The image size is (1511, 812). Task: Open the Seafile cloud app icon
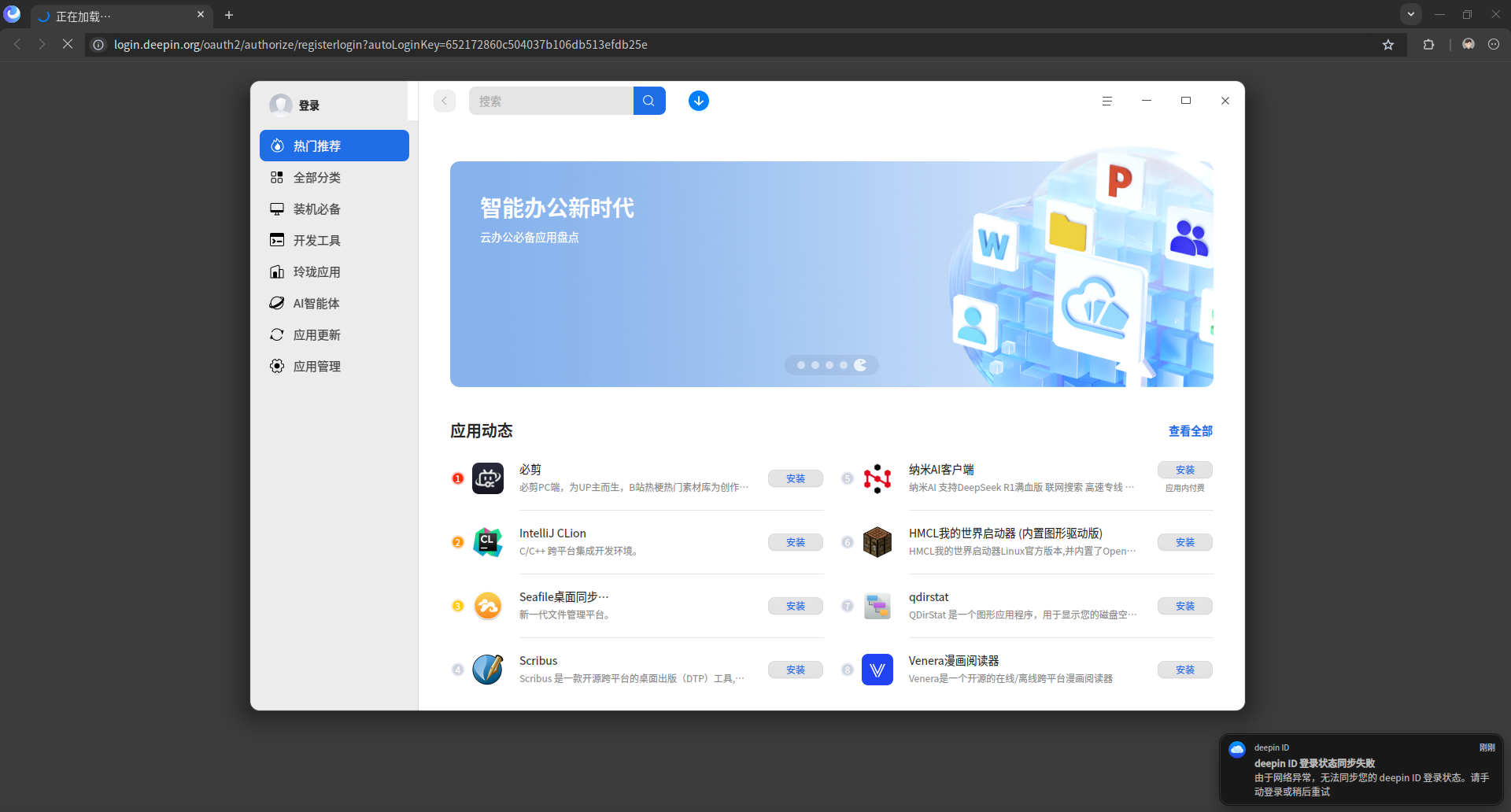(488, 606)
